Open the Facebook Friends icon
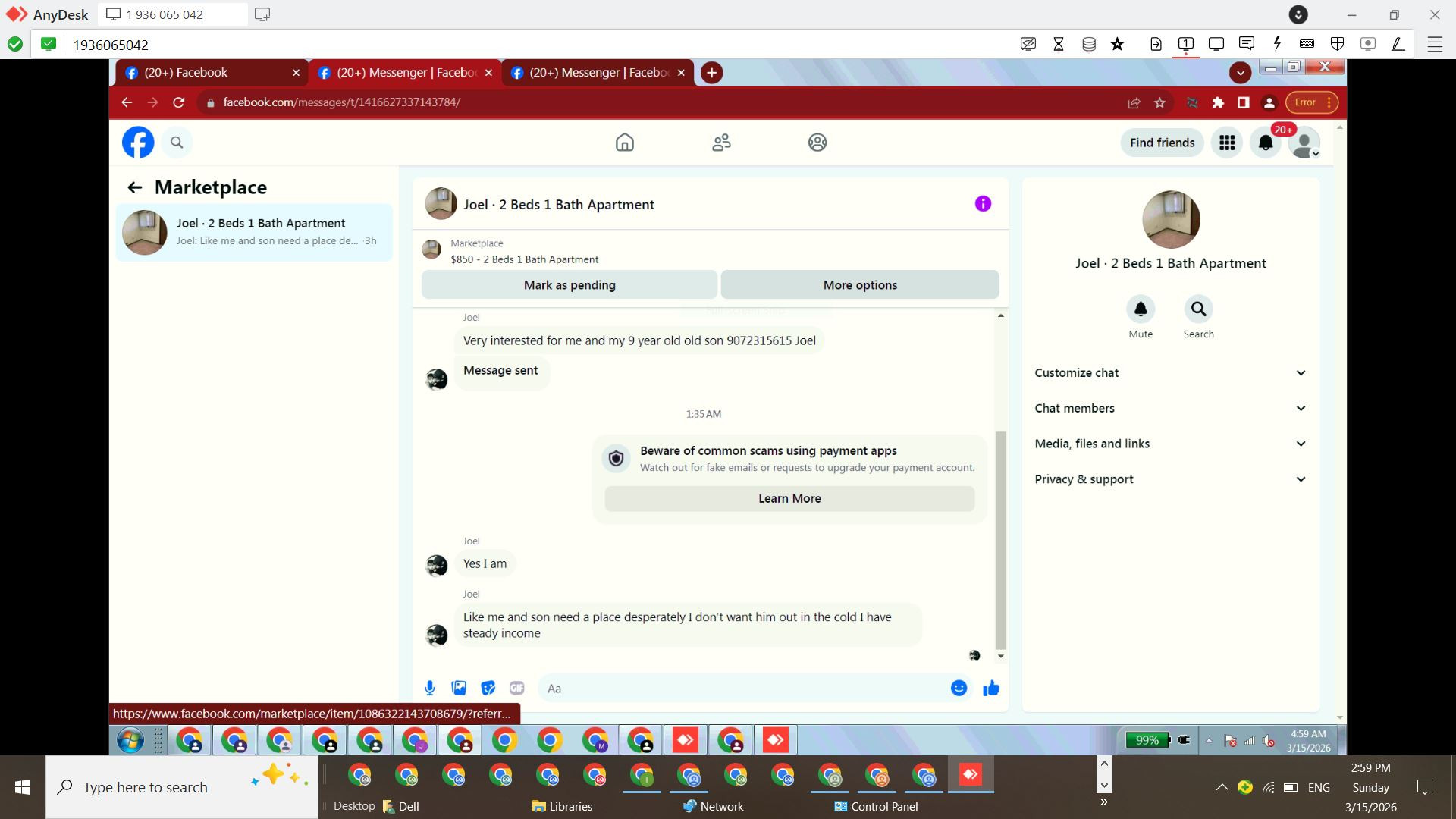 [x=721, y=143]
